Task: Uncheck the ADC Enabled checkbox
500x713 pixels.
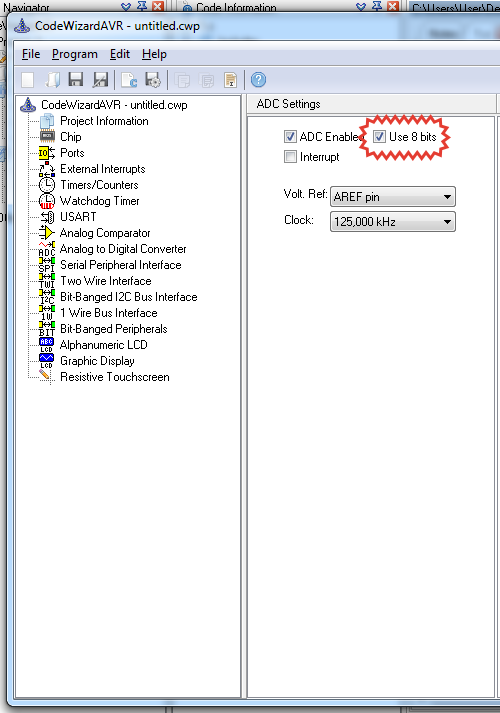Action: (290, 136)
